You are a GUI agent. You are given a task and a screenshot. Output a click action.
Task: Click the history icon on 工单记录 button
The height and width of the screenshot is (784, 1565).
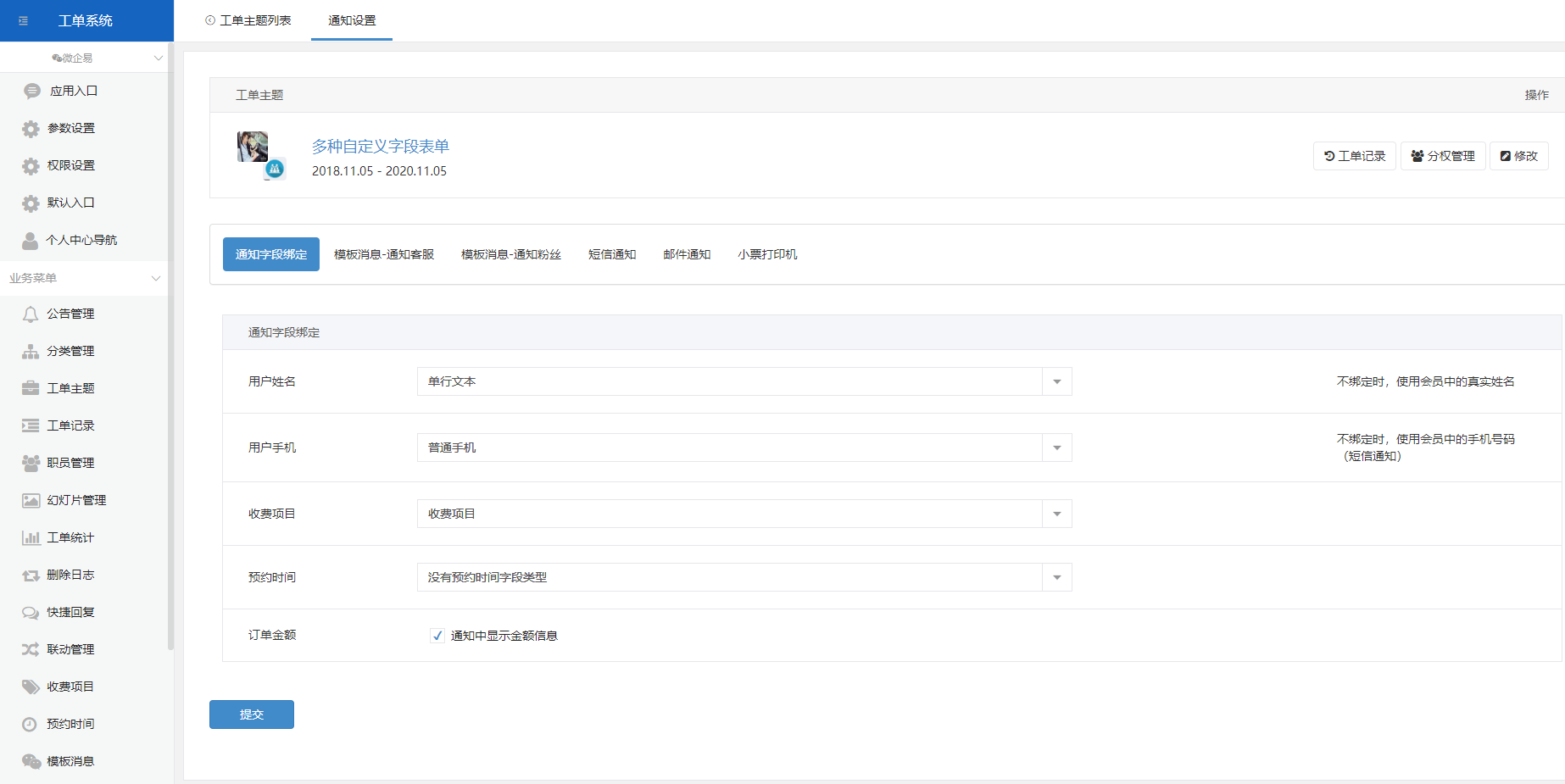point(1329,156)
